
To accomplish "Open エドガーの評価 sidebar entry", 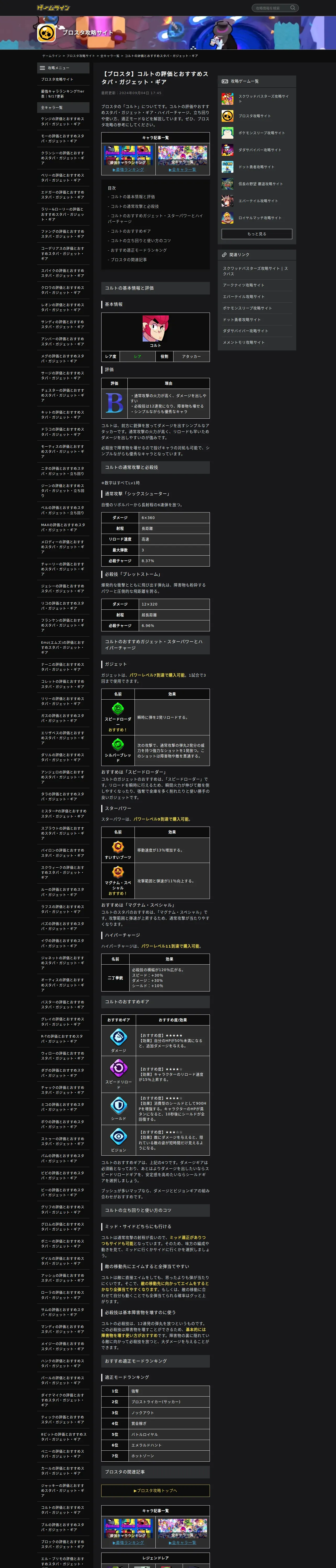I will (63, 194).
